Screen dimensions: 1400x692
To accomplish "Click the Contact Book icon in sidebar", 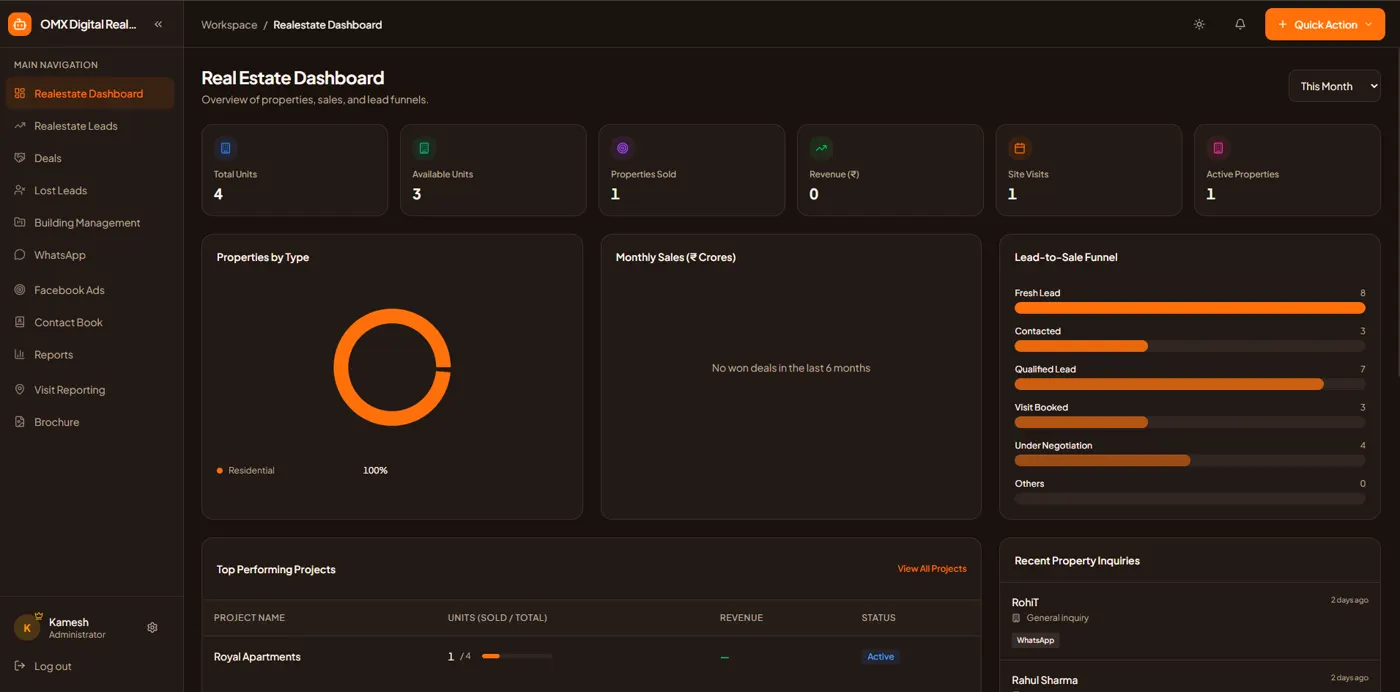I will pos(19,322).
